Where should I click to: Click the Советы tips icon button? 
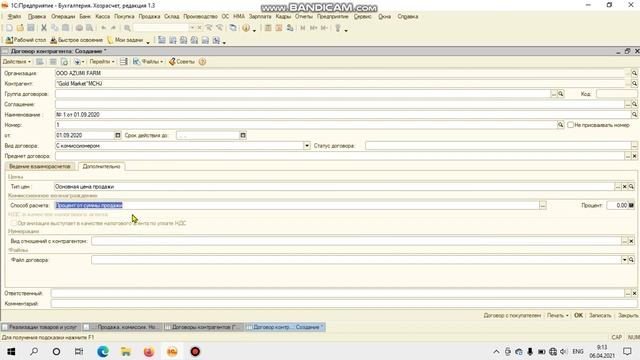pyautogui.click(x=182, y=62)
